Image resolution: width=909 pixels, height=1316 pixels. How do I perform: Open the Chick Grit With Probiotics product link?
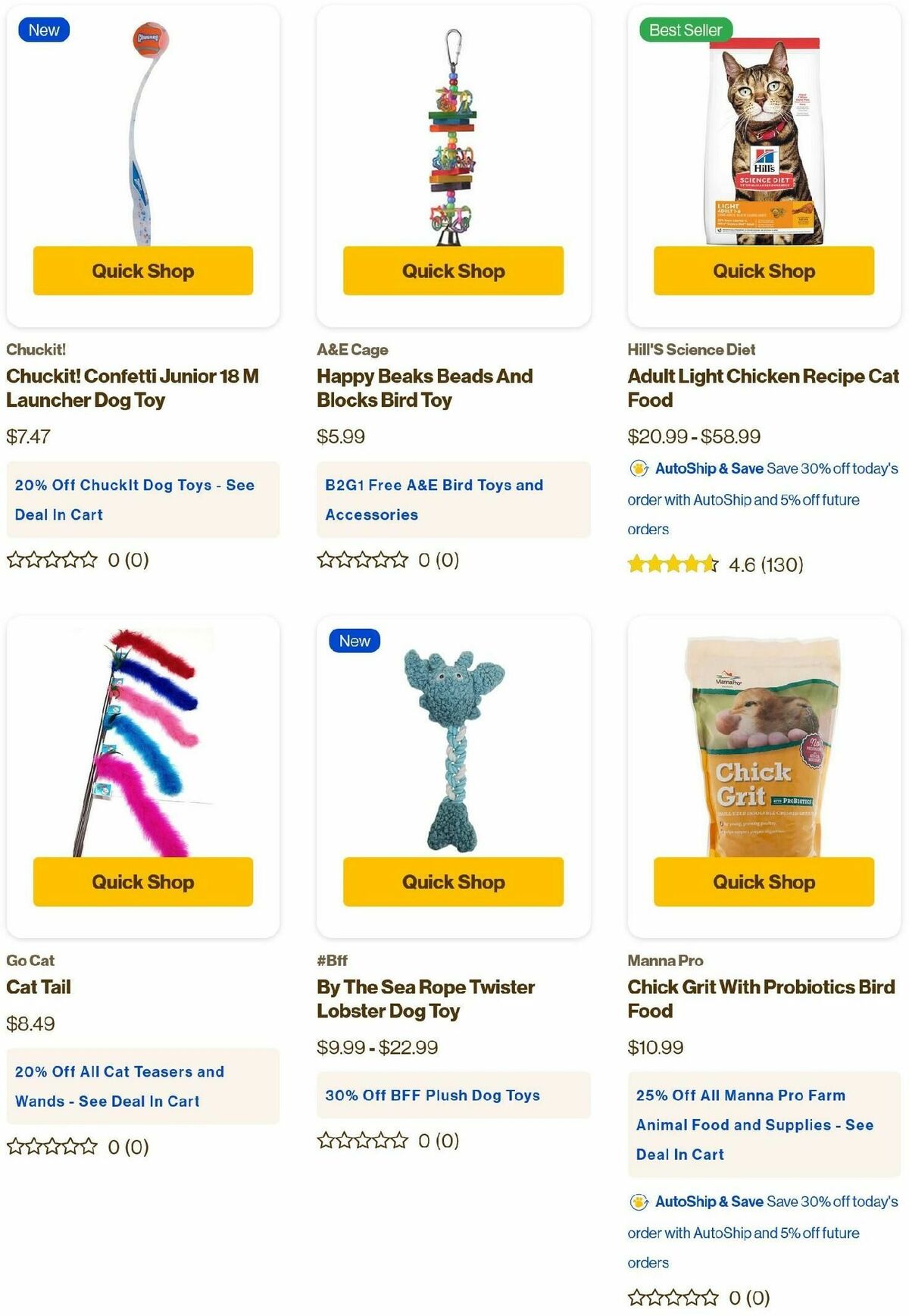761,999
